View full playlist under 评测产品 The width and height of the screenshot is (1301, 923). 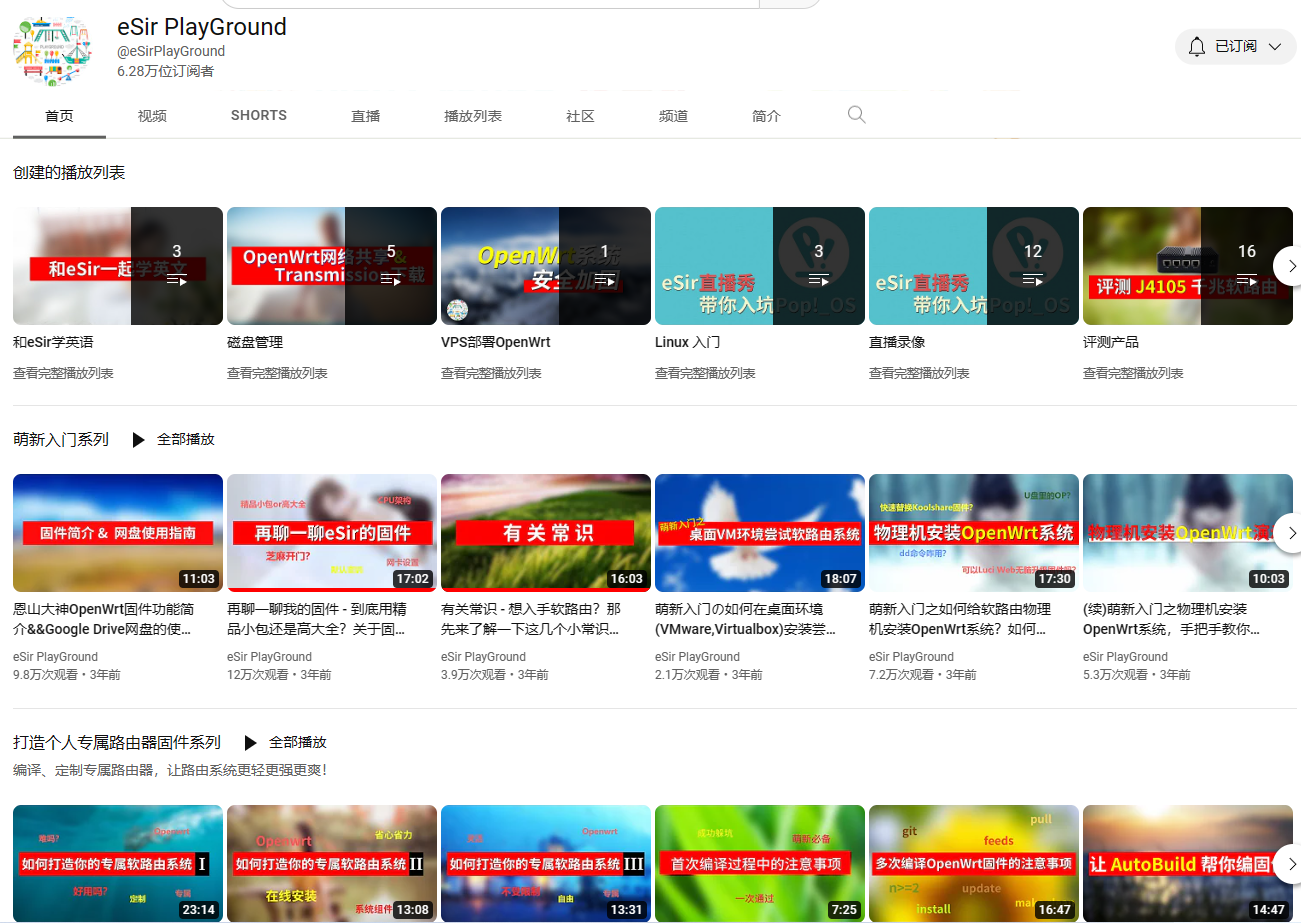(x=1133, y=373)
